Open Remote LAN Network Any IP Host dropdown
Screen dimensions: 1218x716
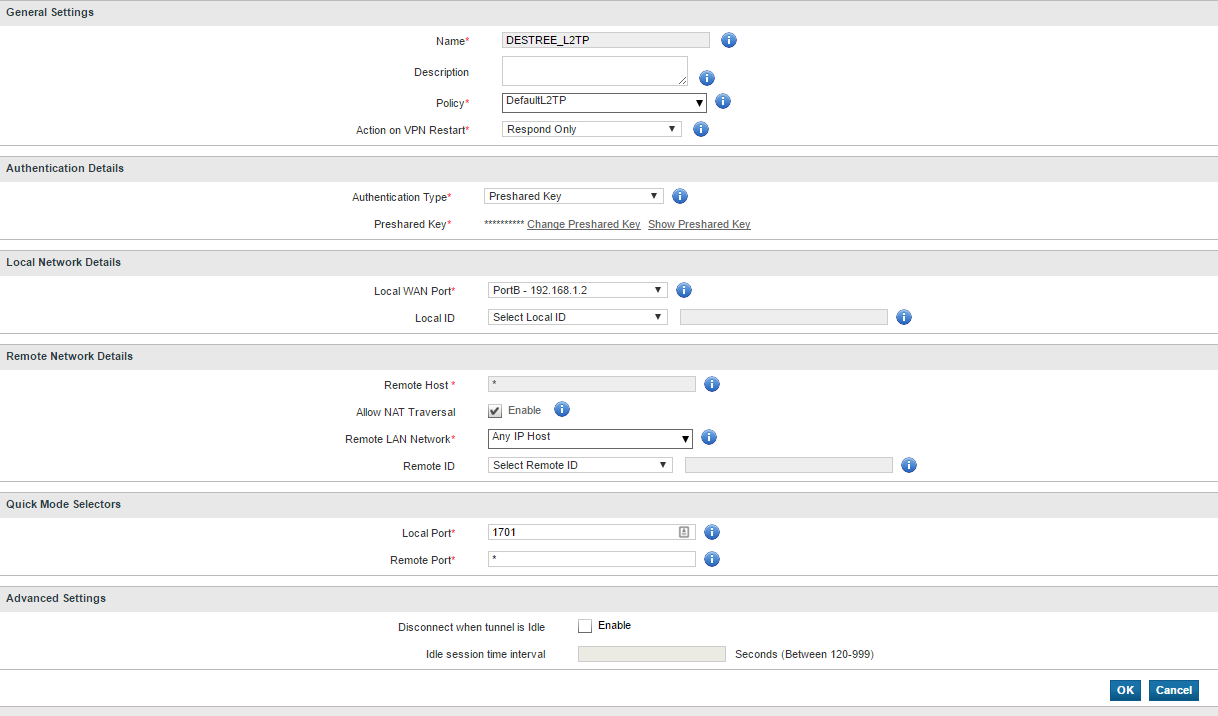[x=590, y=438]
